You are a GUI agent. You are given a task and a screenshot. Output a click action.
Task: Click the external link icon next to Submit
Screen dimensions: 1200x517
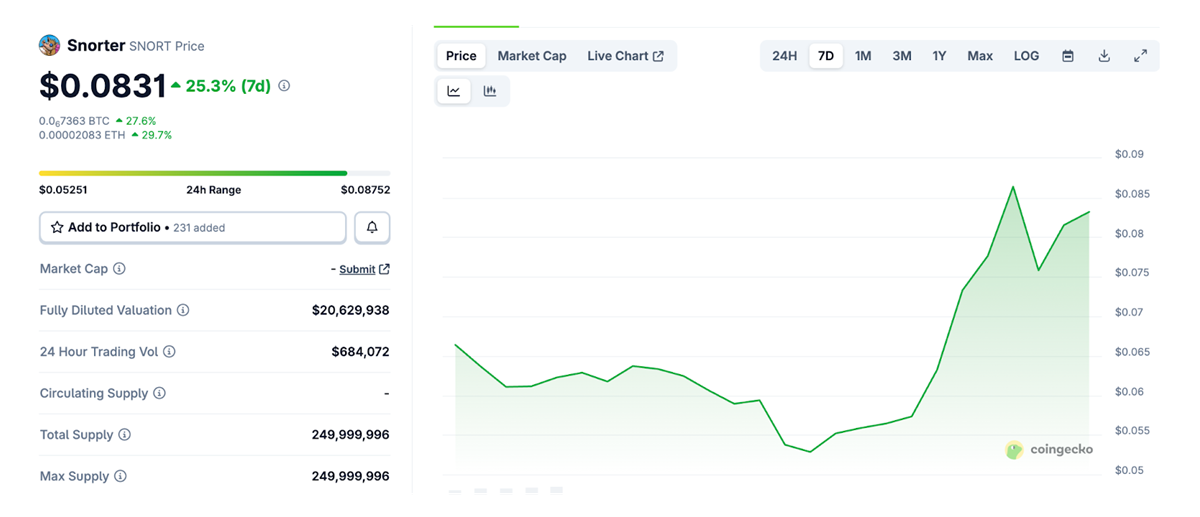pyautogui.click(x=385, y=269)
